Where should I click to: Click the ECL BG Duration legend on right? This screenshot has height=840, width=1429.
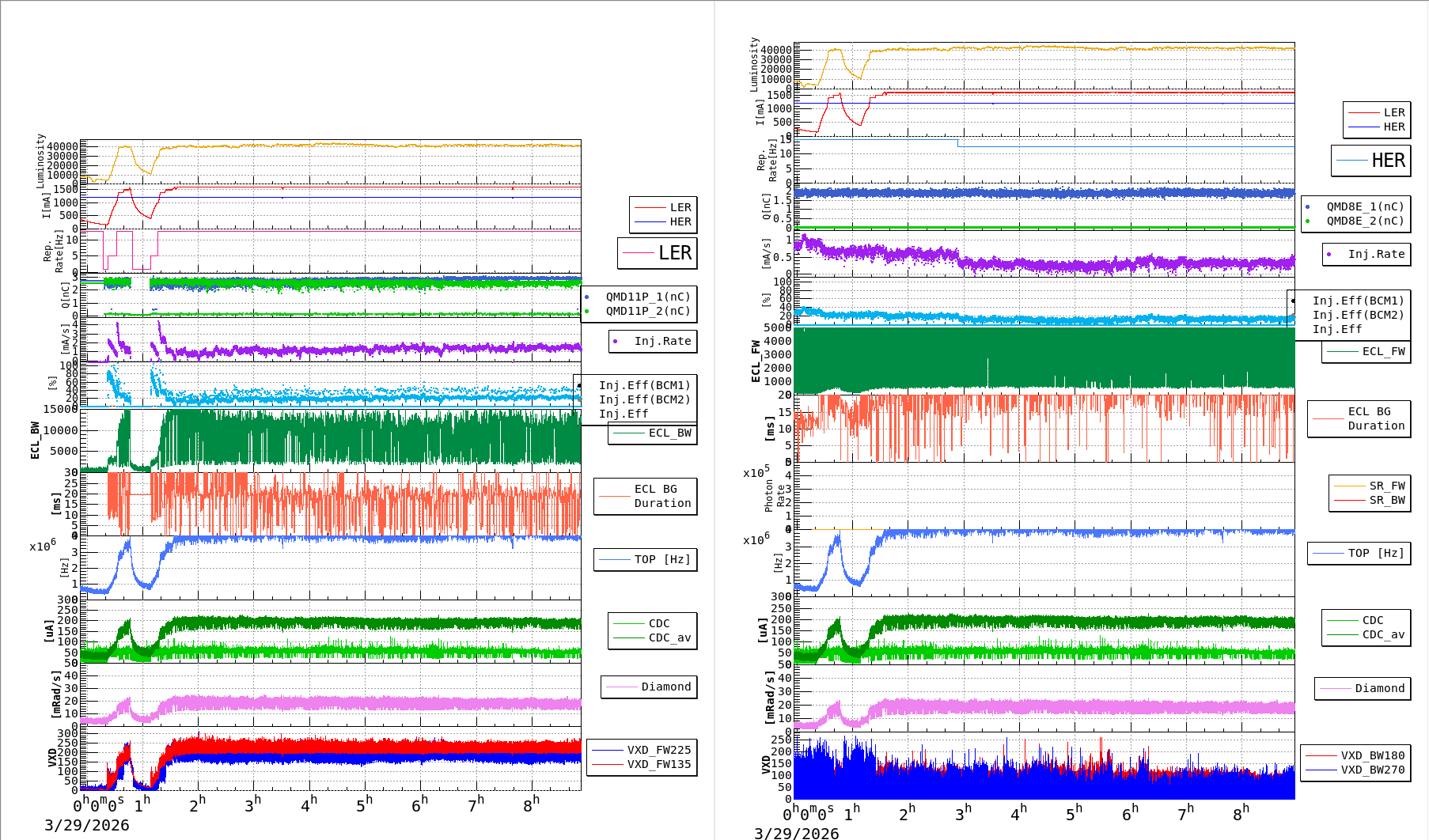coord(1376,418)
